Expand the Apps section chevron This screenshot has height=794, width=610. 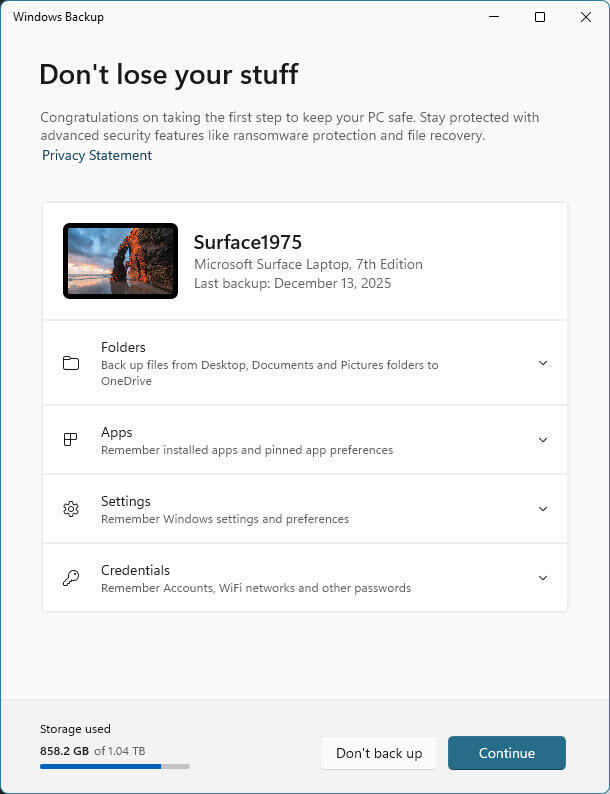tap(543, 440)
